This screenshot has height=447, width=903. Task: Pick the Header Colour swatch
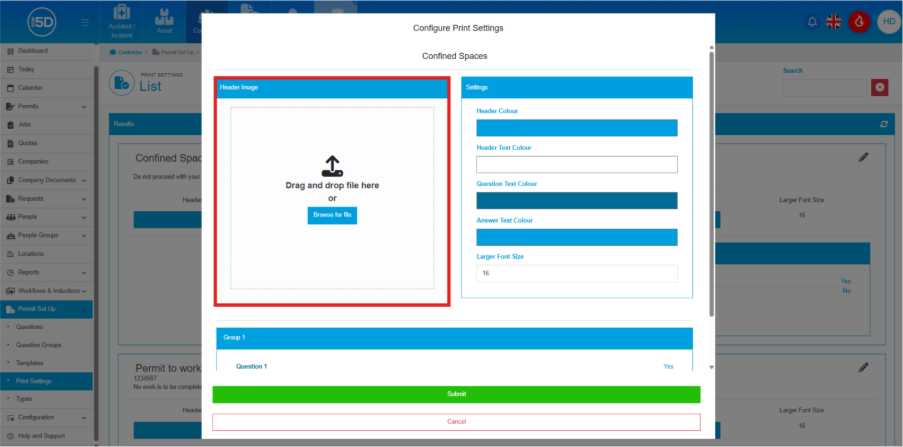click(576, 128)
